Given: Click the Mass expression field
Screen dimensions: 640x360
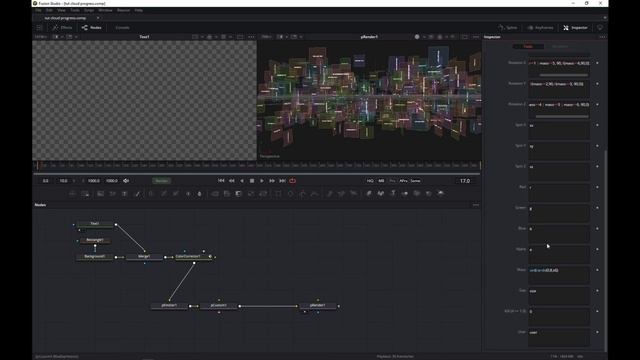Looking at the screenshot, I should (x=559, y=276).
